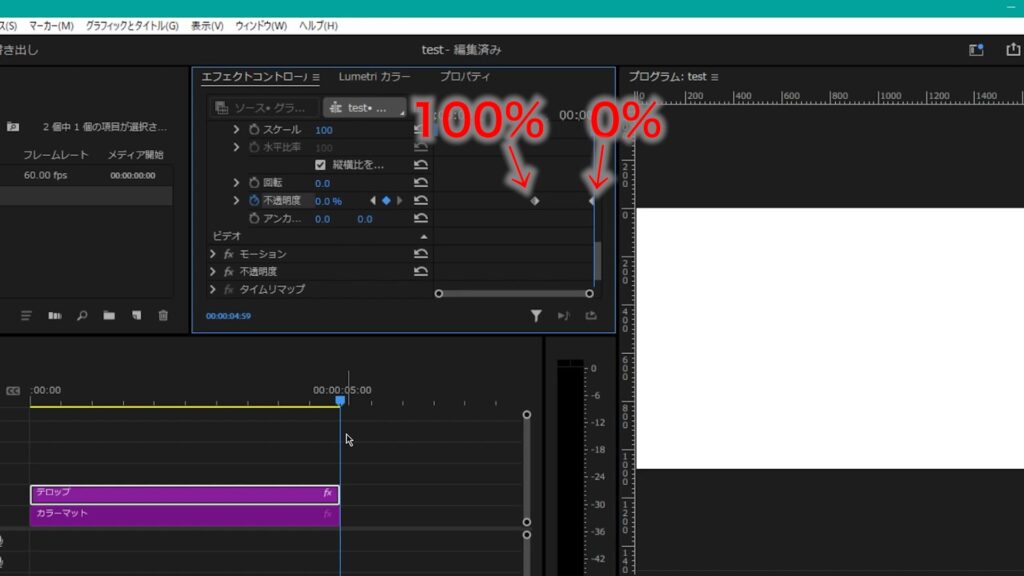The image size is (1024, 576).
Task: Reset the アンカー parameter
Action: pyautogui.click(x=421, y=218)
